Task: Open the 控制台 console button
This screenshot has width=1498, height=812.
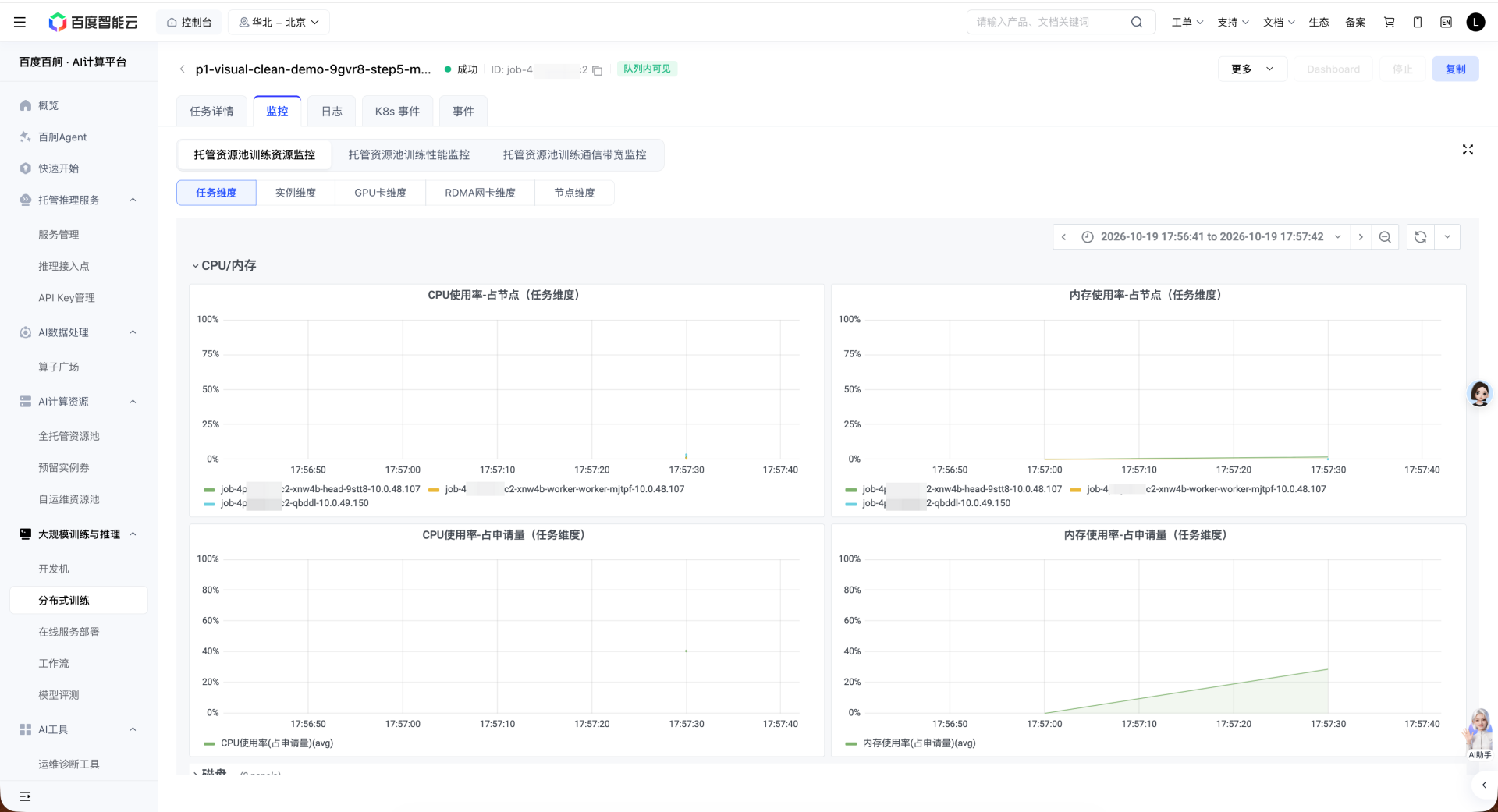Action: click(189, 23)
